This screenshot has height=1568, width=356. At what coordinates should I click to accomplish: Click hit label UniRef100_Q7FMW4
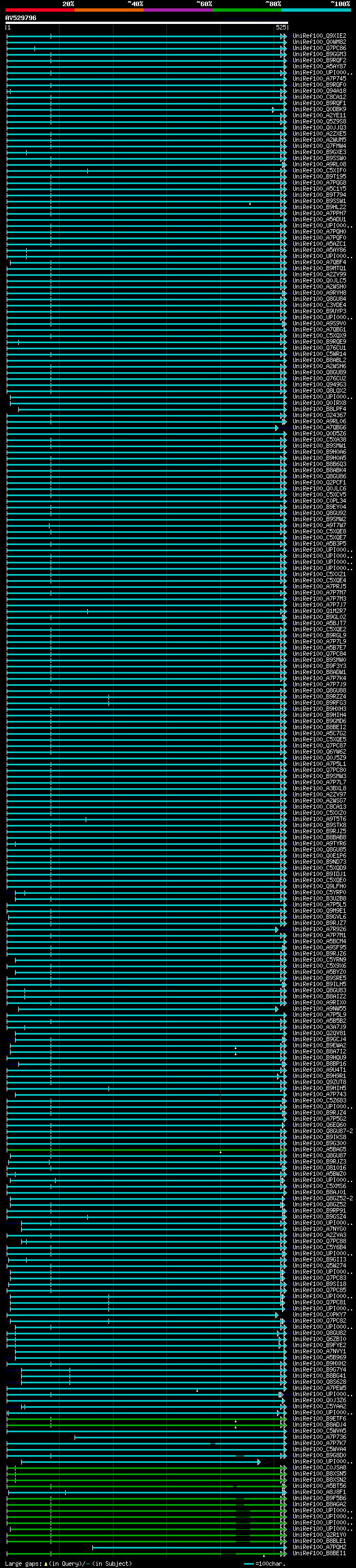pos(319,146)
